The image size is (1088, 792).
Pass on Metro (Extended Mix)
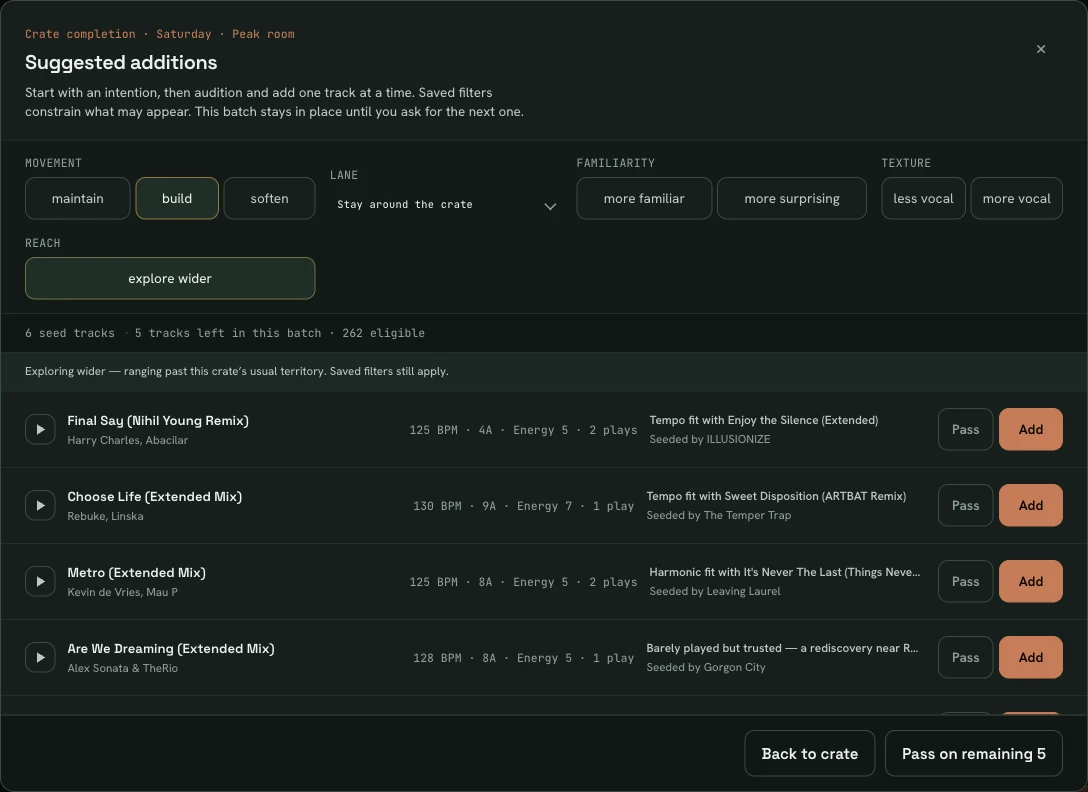point(965,582)
